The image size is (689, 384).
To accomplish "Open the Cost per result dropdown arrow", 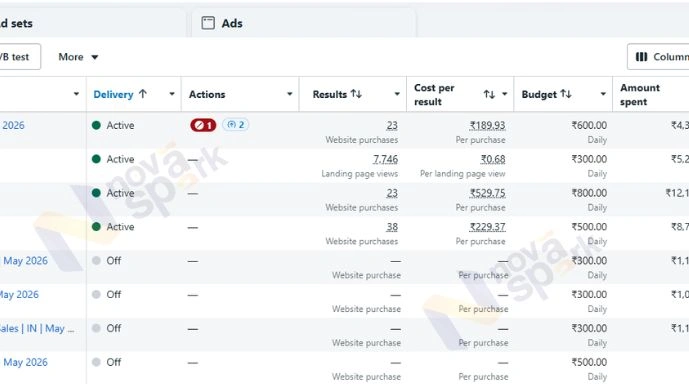I will point(504,94).
